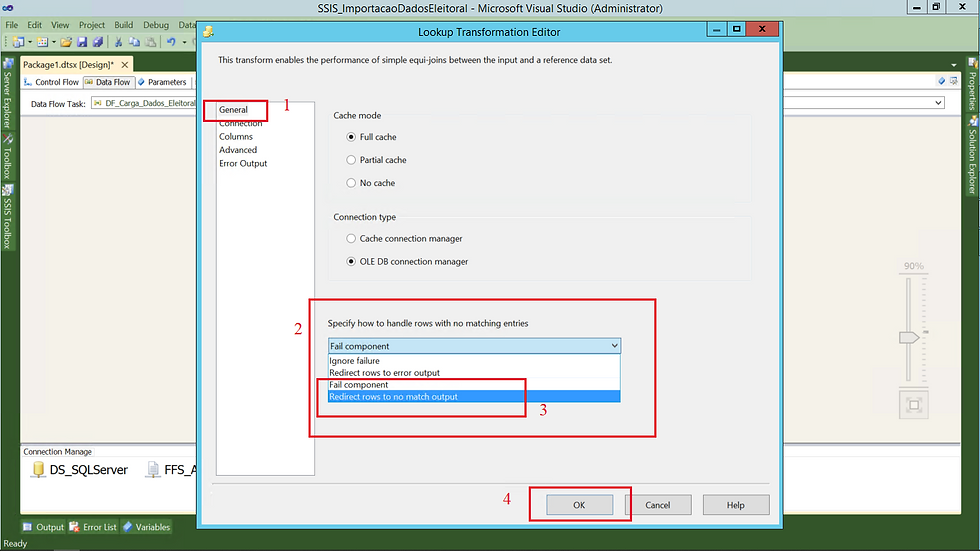
Task: Open the View menu
Action: tap(60, 25)
